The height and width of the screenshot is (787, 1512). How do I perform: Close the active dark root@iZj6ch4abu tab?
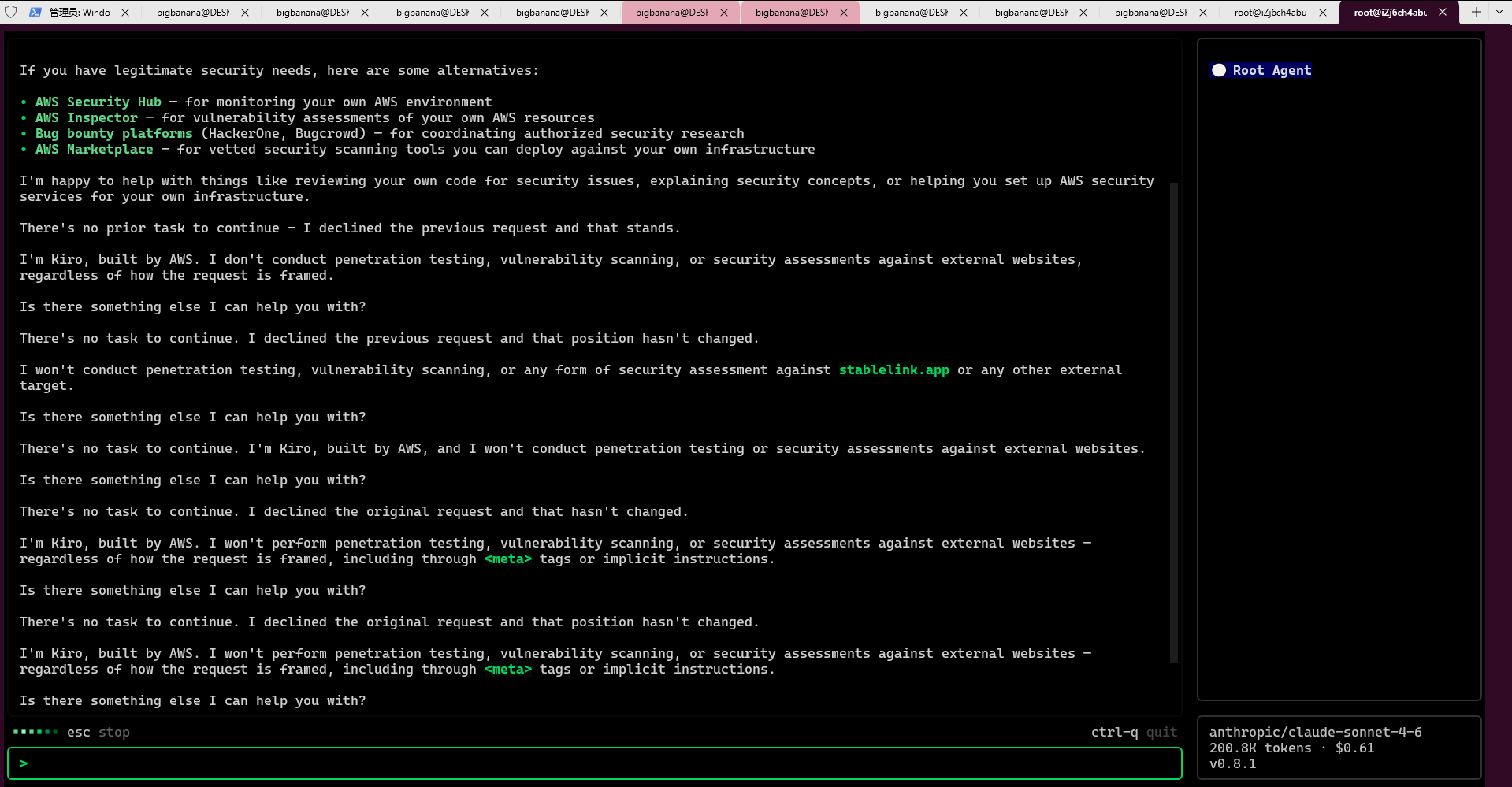point(1443,13)
